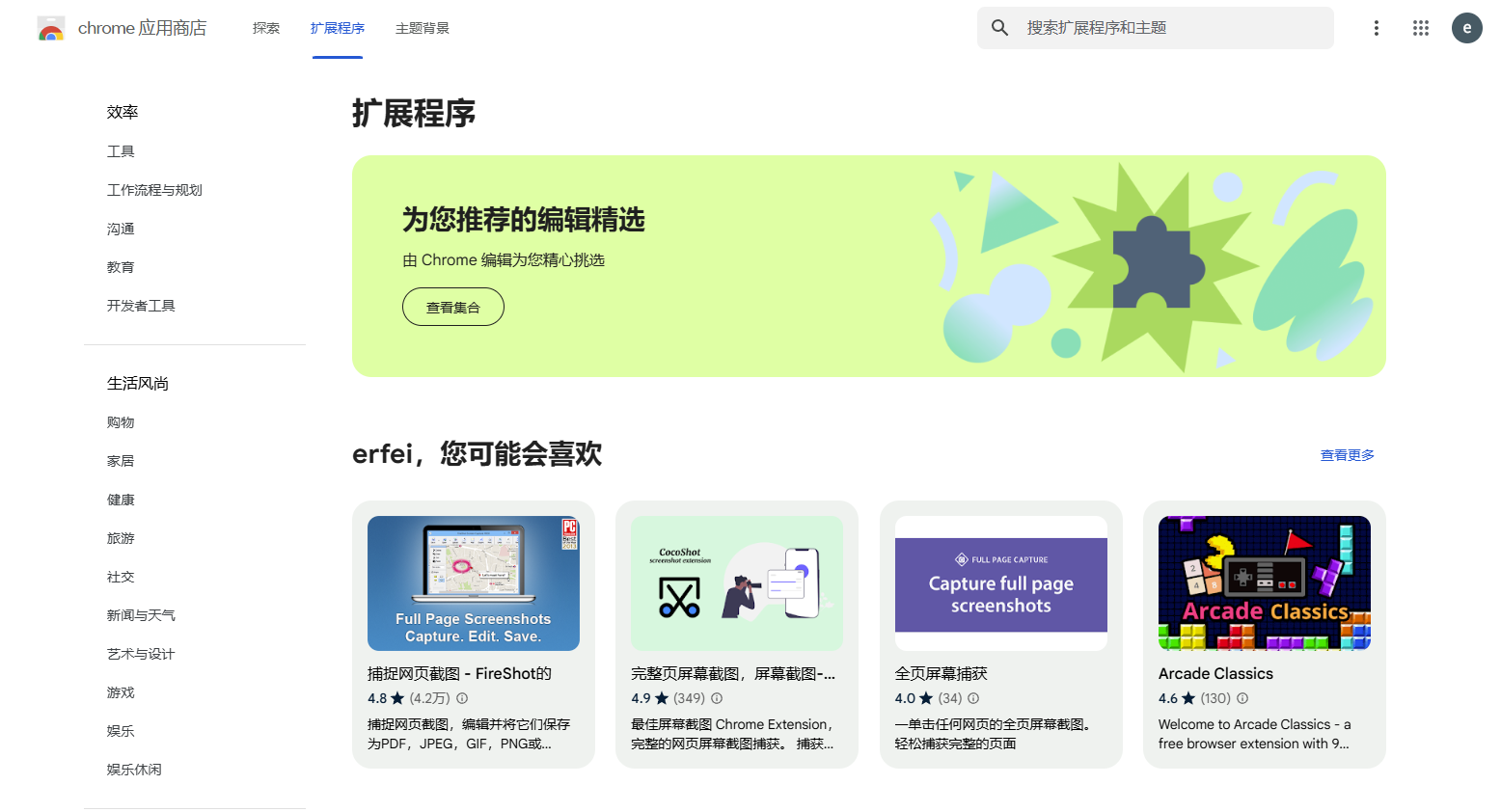
Task: Click the Welcome to Arcade Classics description
Action: coord(1255,734)
